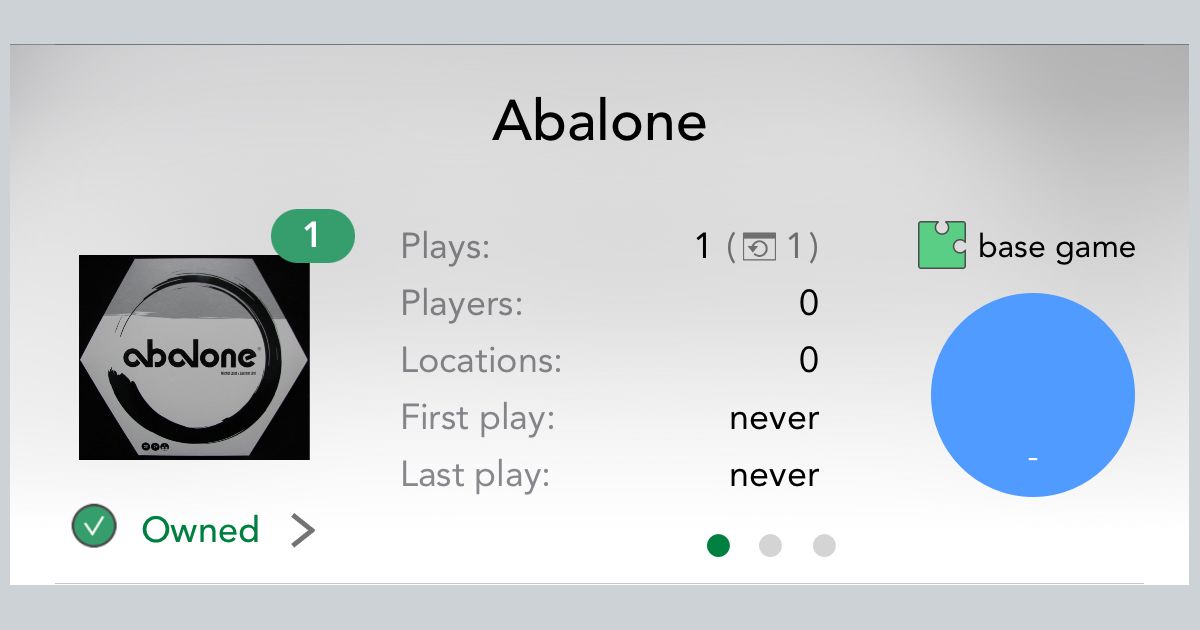
Task: Click the Locations row label
Action: [x=481, y=360]
